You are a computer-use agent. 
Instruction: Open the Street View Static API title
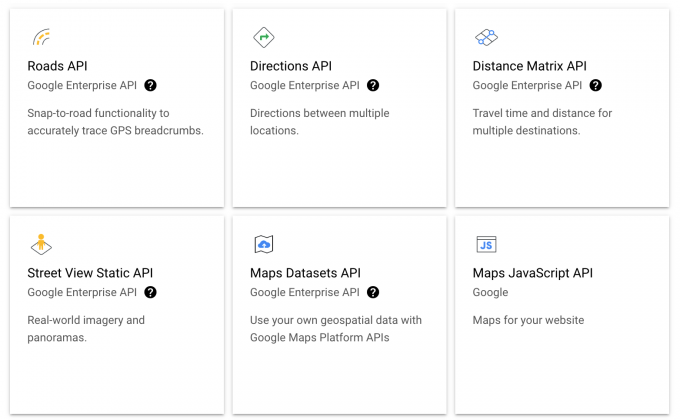click(x=90, y=273)
